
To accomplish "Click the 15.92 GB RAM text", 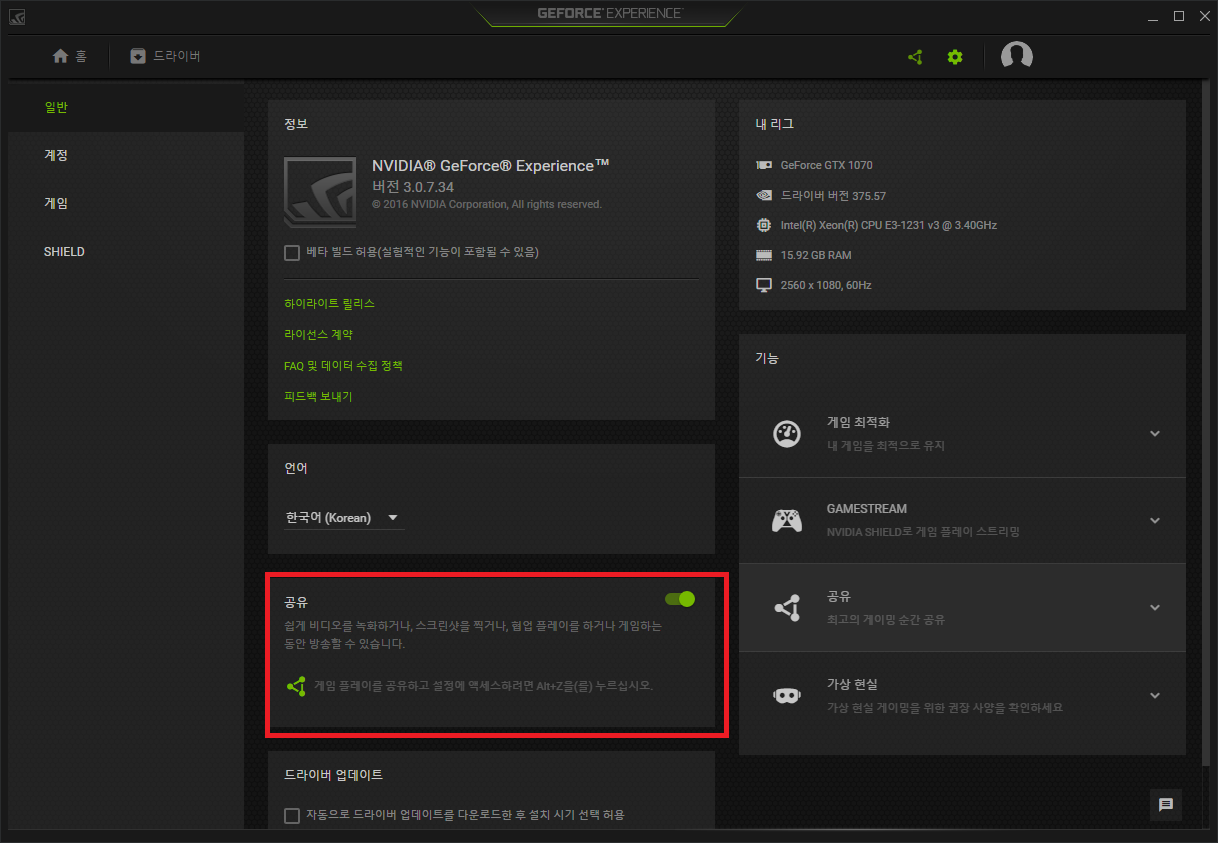I will [x=816, y=255].
